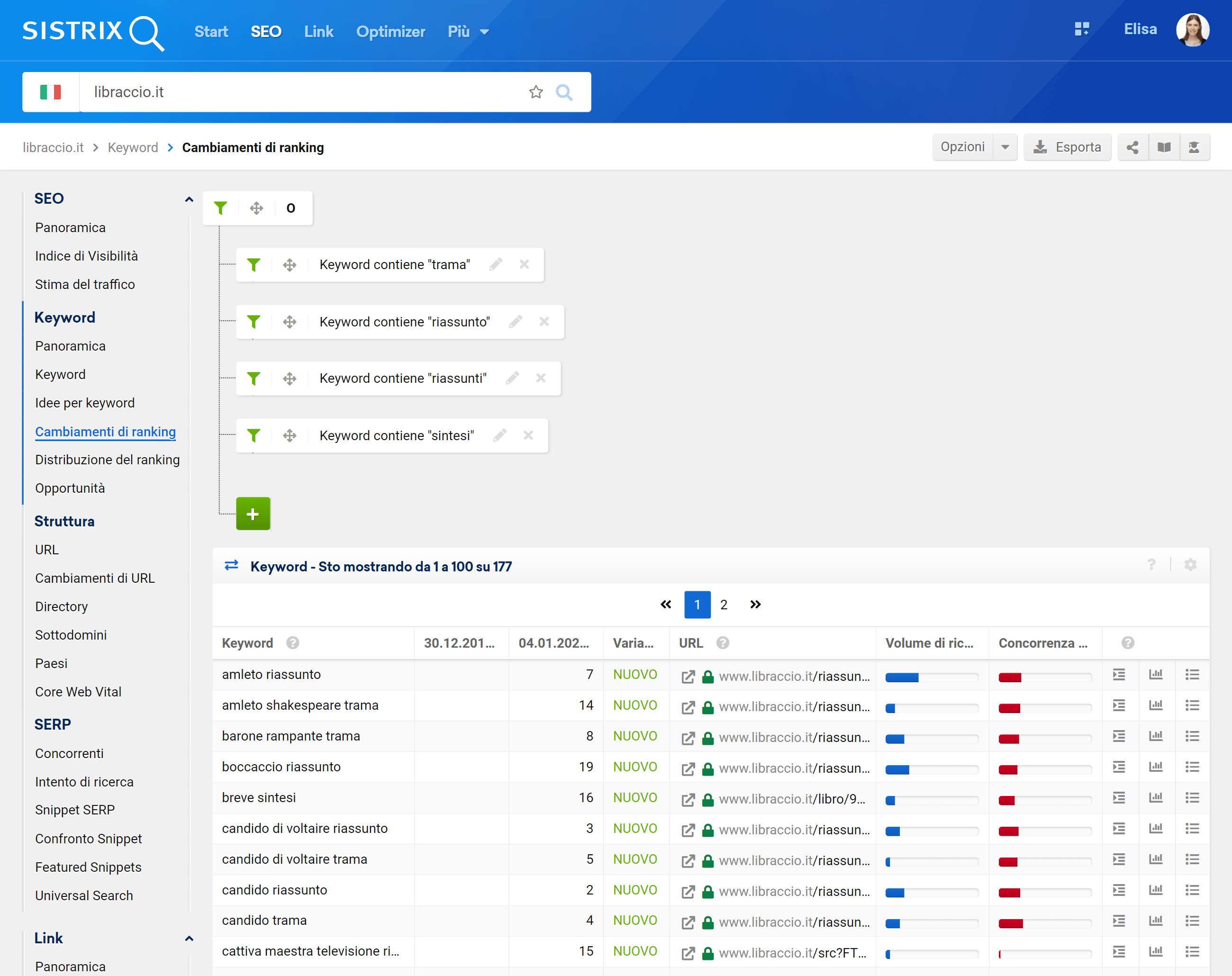
Task: Go to page 2
Action: coord(724,605)
